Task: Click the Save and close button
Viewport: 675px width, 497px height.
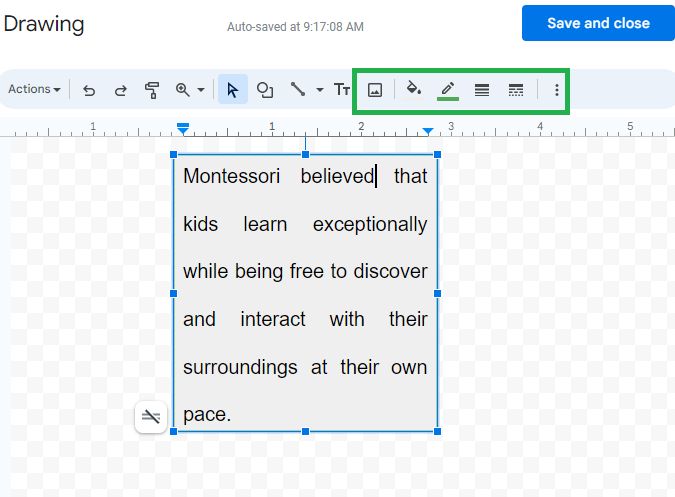Action: (598, 23)
